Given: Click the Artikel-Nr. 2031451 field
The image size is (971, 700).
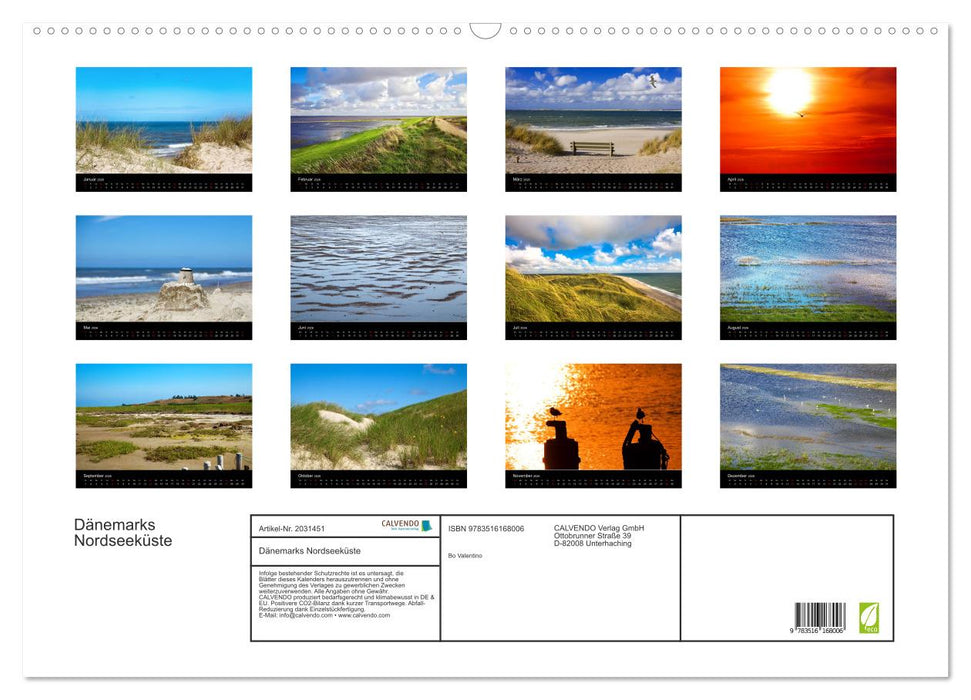Looking at the screenshot, I should tap(293, 528).
